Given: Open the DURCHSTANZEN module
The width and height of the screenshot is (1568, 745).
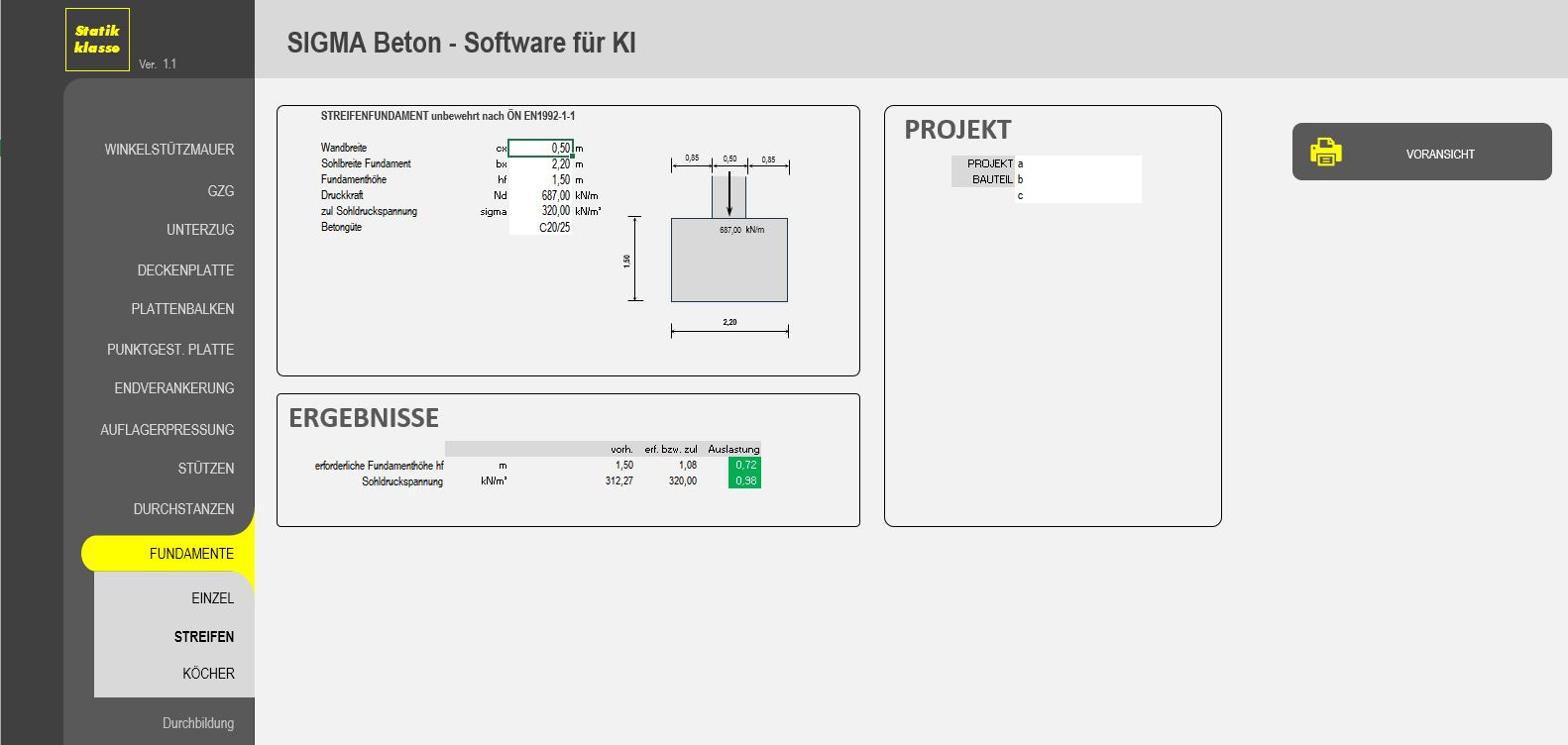Looking at the screenshot, I should coord(183,509).
